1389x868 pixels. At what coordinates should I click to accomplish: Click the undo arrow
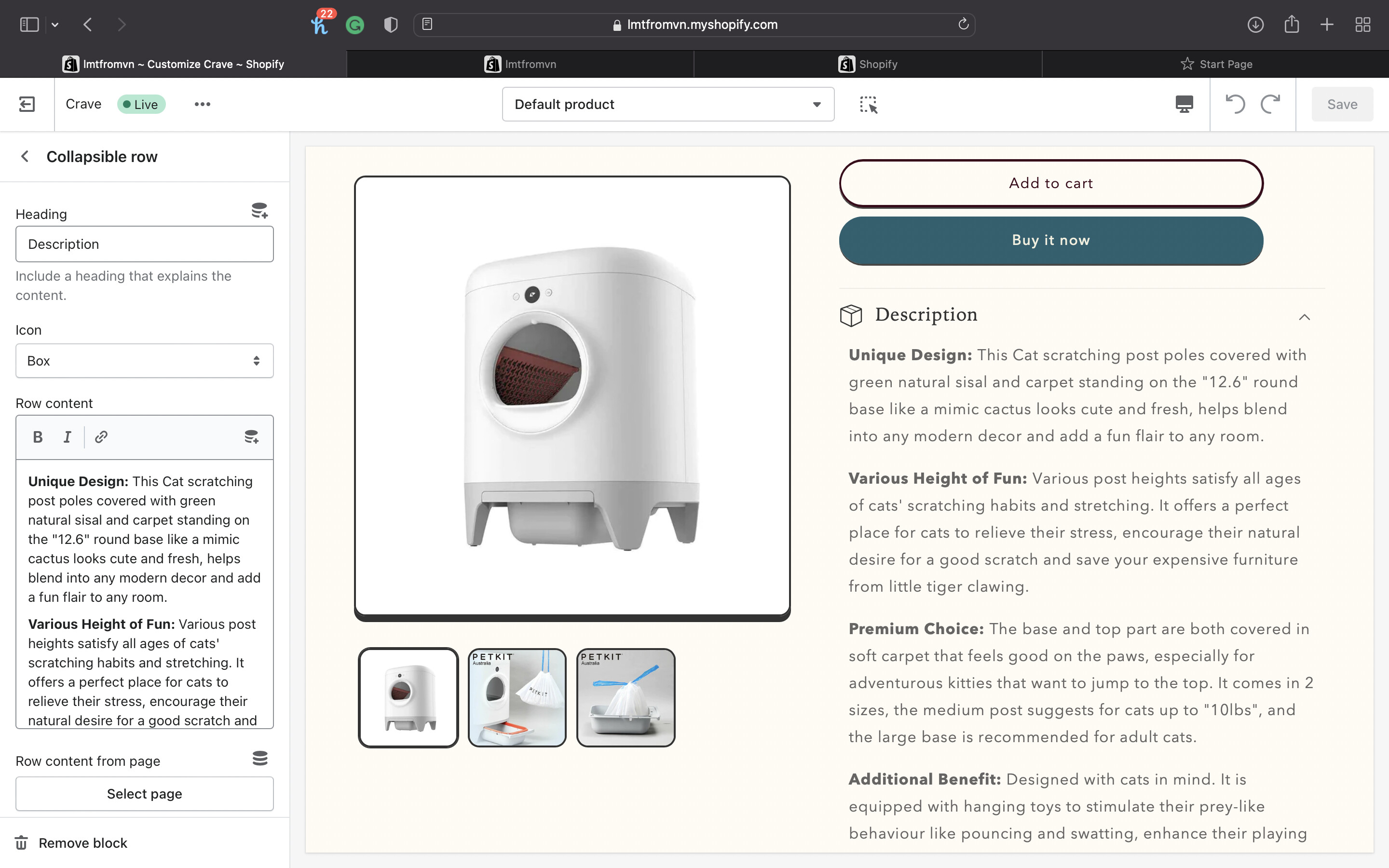coord(1235,104)
